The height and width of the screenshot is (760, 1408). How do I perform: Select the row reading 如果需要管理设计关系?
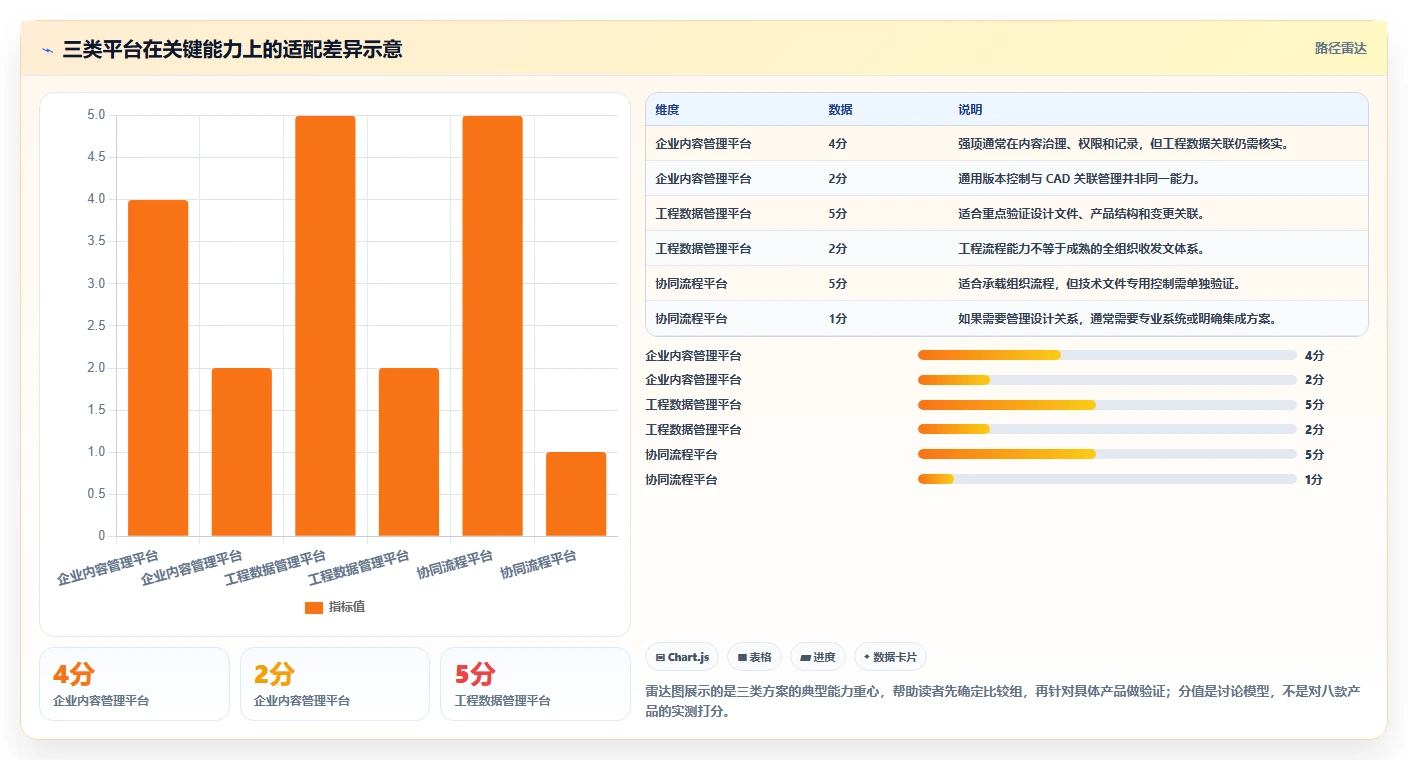click(x=1006, y=318)
